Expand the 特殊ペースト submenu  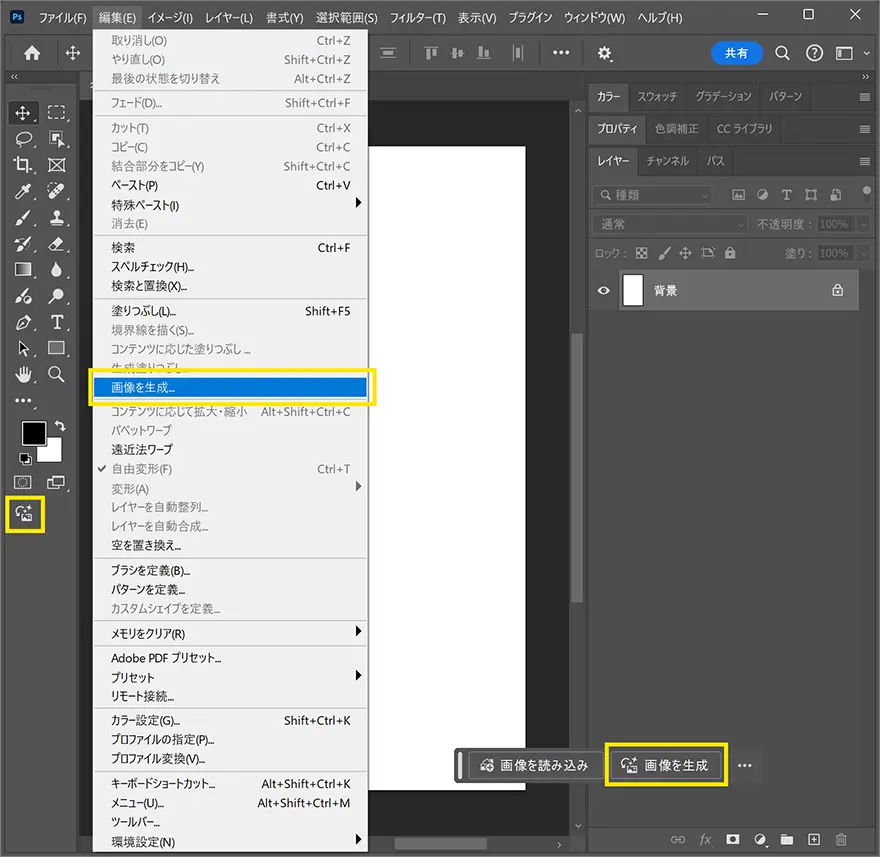[230, 205]
